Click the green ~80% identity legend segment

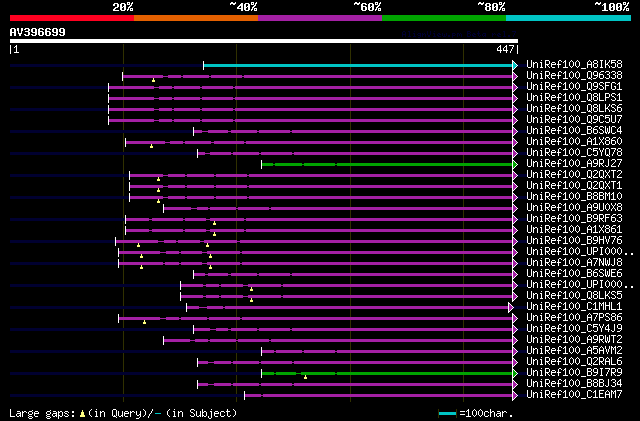coord(444,18)
